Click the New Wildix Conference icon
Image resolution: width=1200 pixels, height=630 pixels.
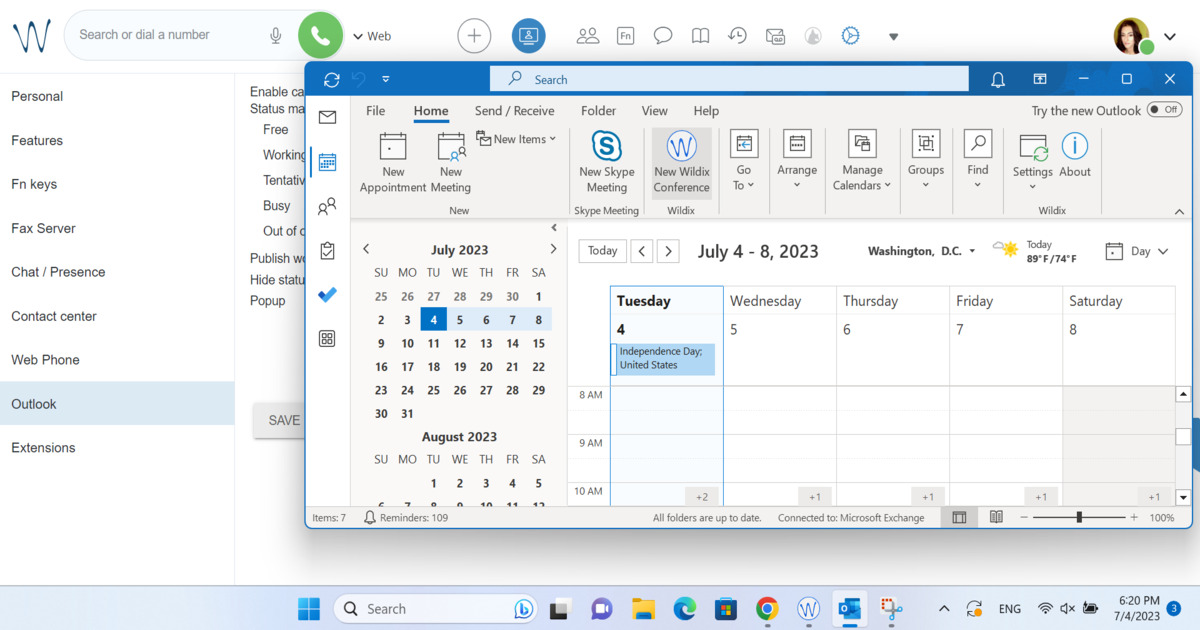point(681,148)
